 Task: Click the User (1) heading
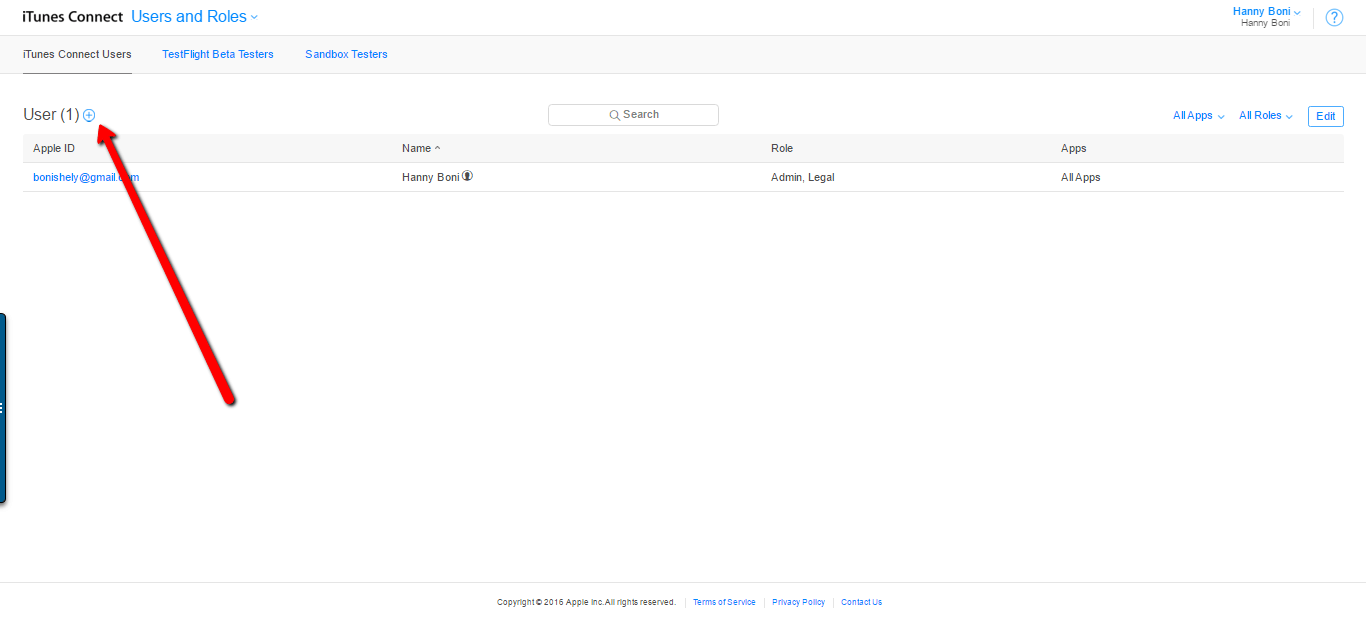tap(51, 115)
